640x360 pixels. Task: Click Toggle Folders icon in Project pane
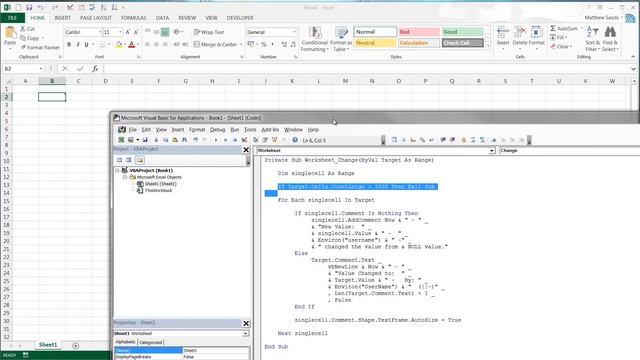tap(140, 160)
